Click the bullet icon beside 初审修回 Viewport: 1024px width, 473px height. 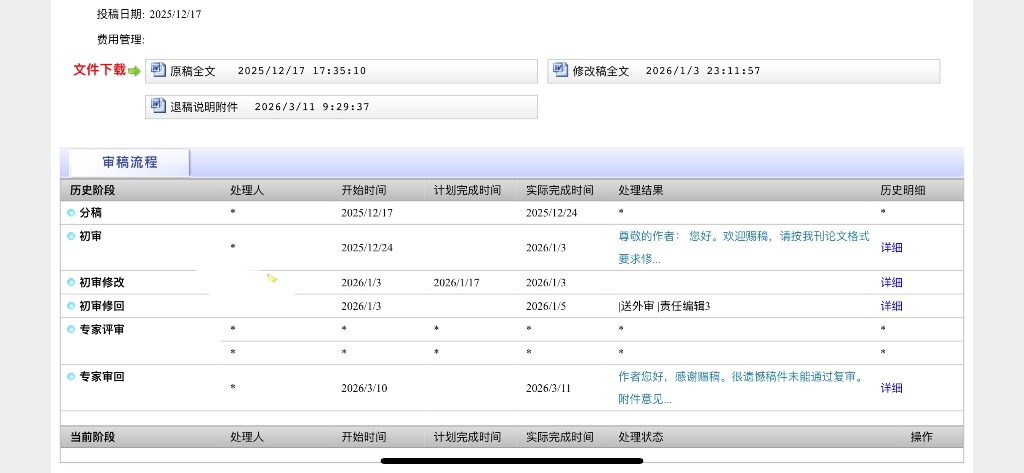pos(71,306)
